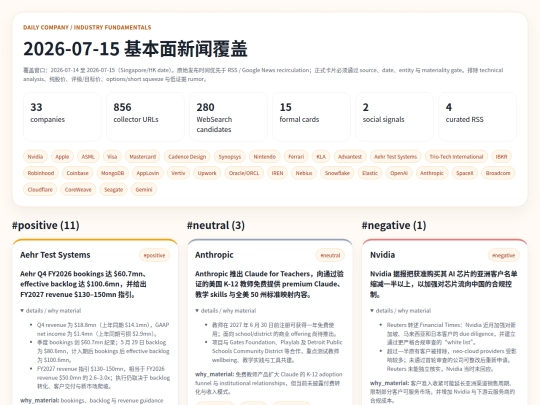The height and width of the screenshot is (405, 540).
Task: Click the ASML tag
Action: [88, 157]
